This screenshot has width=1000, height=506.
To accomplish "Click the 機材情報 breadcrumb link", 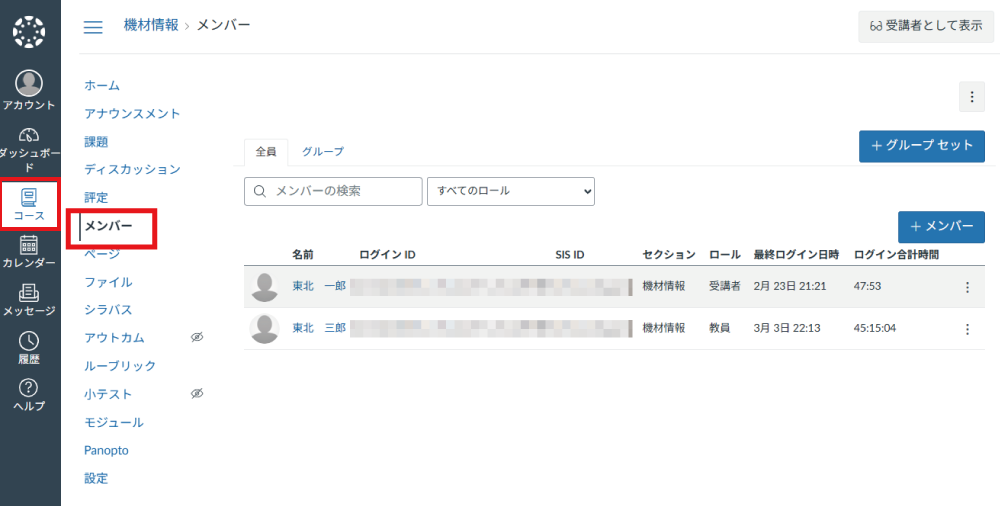I will coord(151,25).
